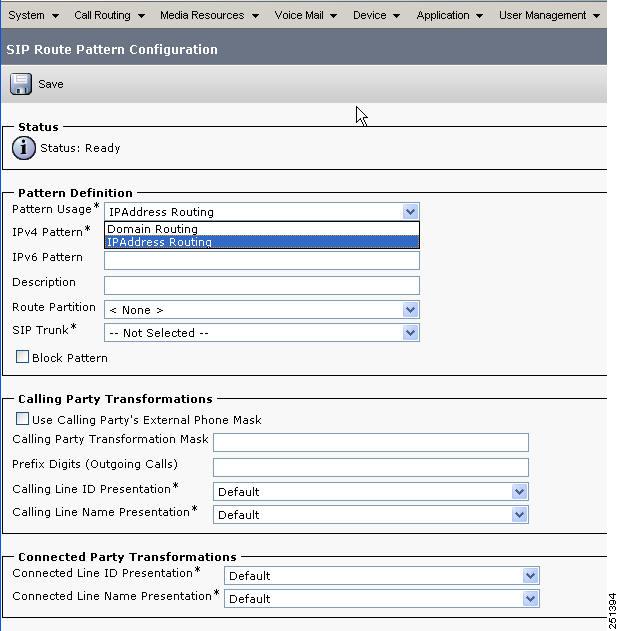Click into the IPv6 Pattern field
This screenshot has width=619, height=631.
262,260
